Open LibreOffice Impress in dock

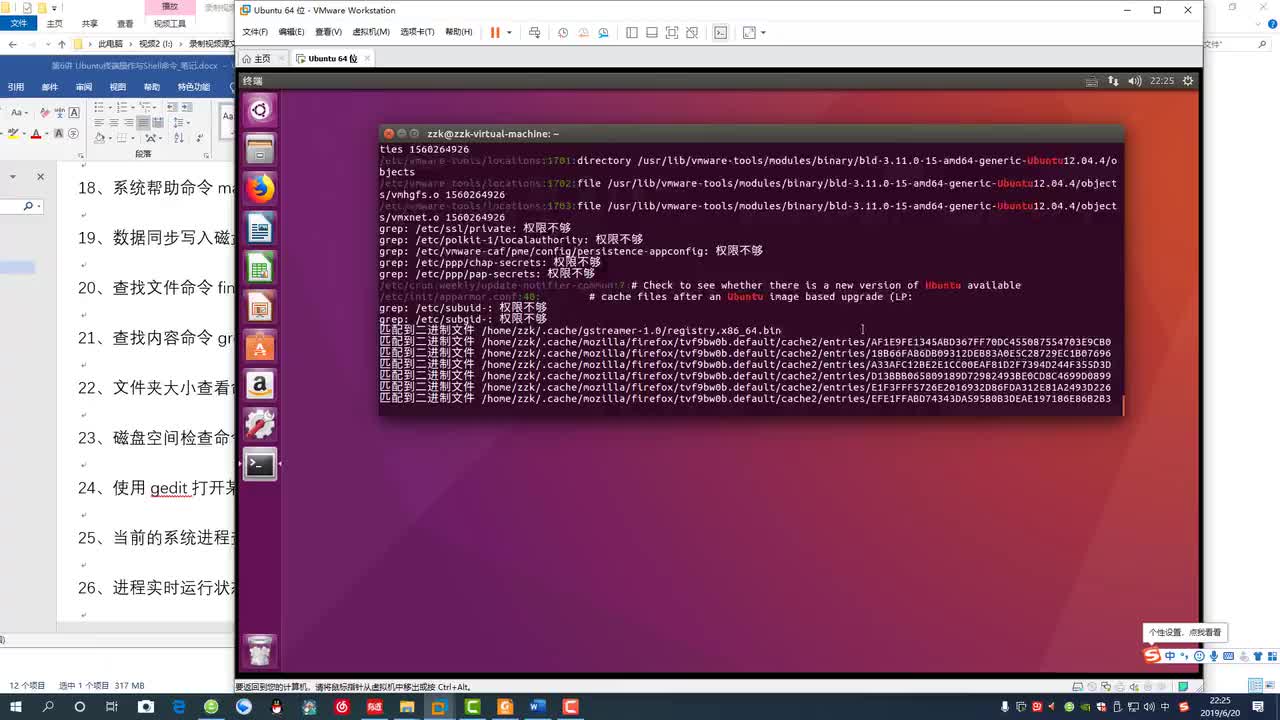tap(260, 307)
